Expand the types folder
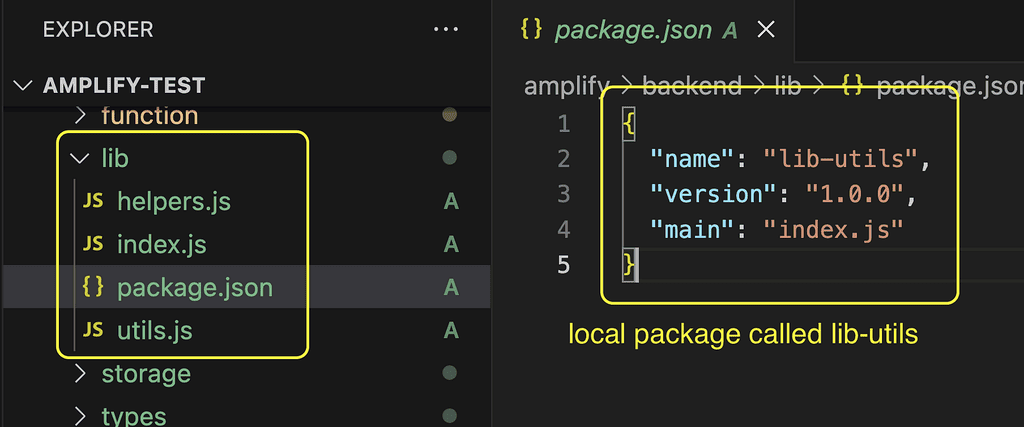The height and width of the screenshot is (427, 1024). pyautogui.click(x=81, y=415)
